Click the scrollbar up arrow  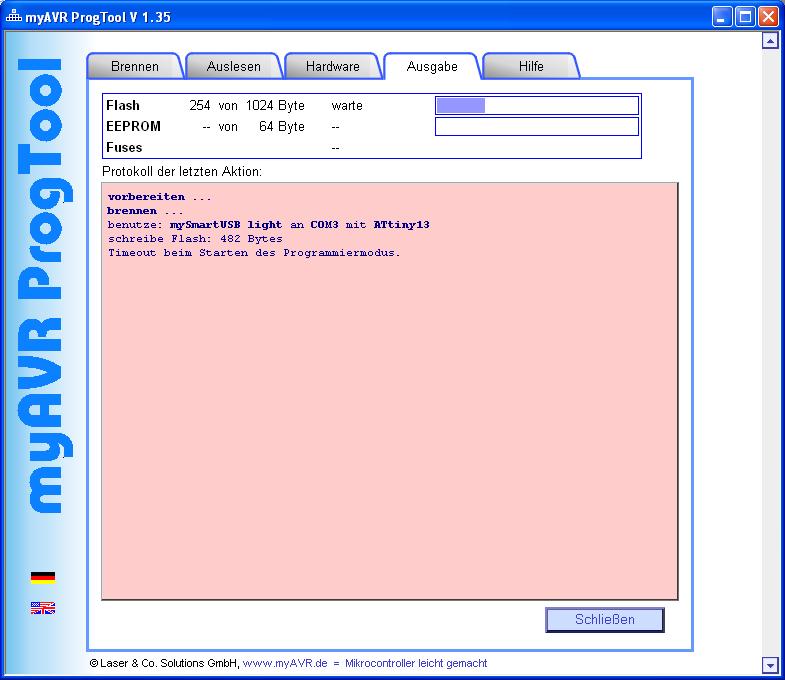tap(770, 40)
